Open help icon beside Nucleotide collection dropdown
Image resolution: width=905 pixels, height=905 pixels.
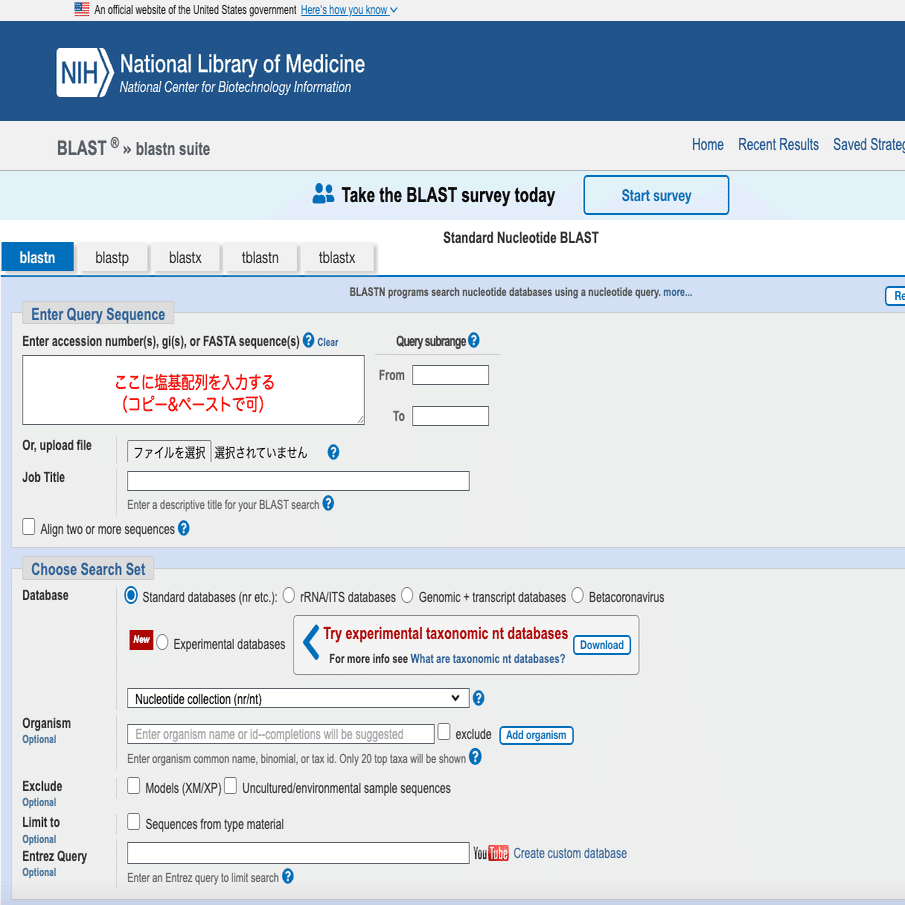click(478, 698)
